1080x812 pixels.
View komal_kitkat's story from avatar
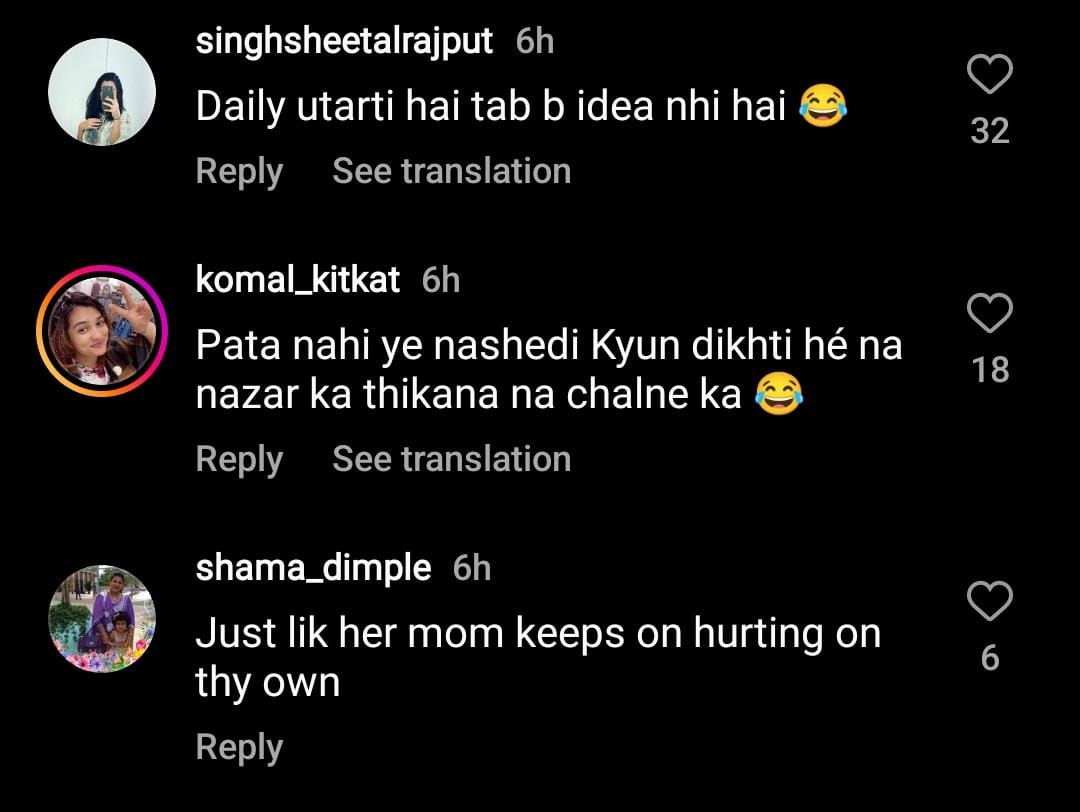point(102,332)
